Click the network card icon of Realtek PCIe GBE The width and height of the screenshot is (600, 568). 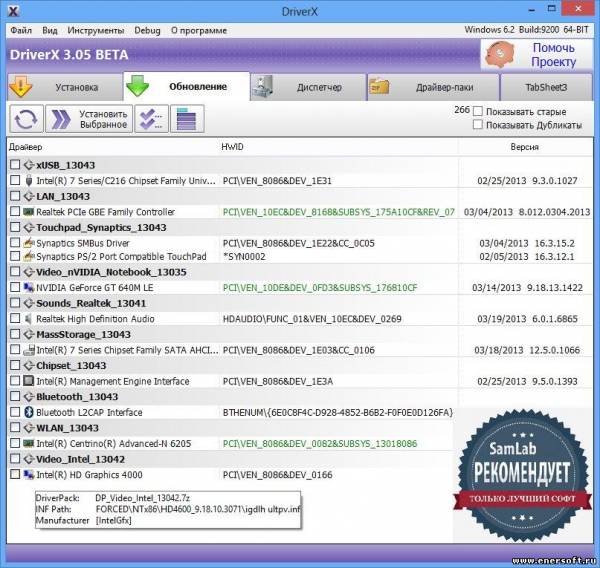click(x=28, y=212)
